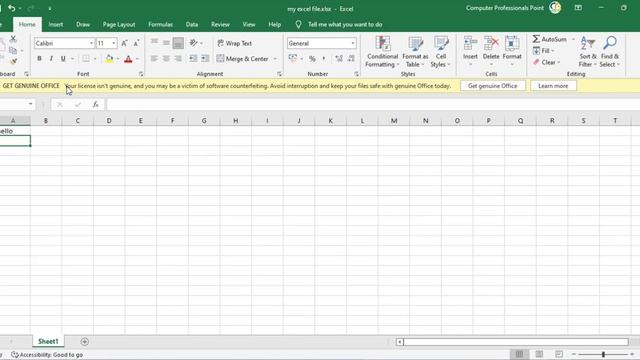Increase font size with the large A icon
The image size is (640, 360).
coord(124,43)
